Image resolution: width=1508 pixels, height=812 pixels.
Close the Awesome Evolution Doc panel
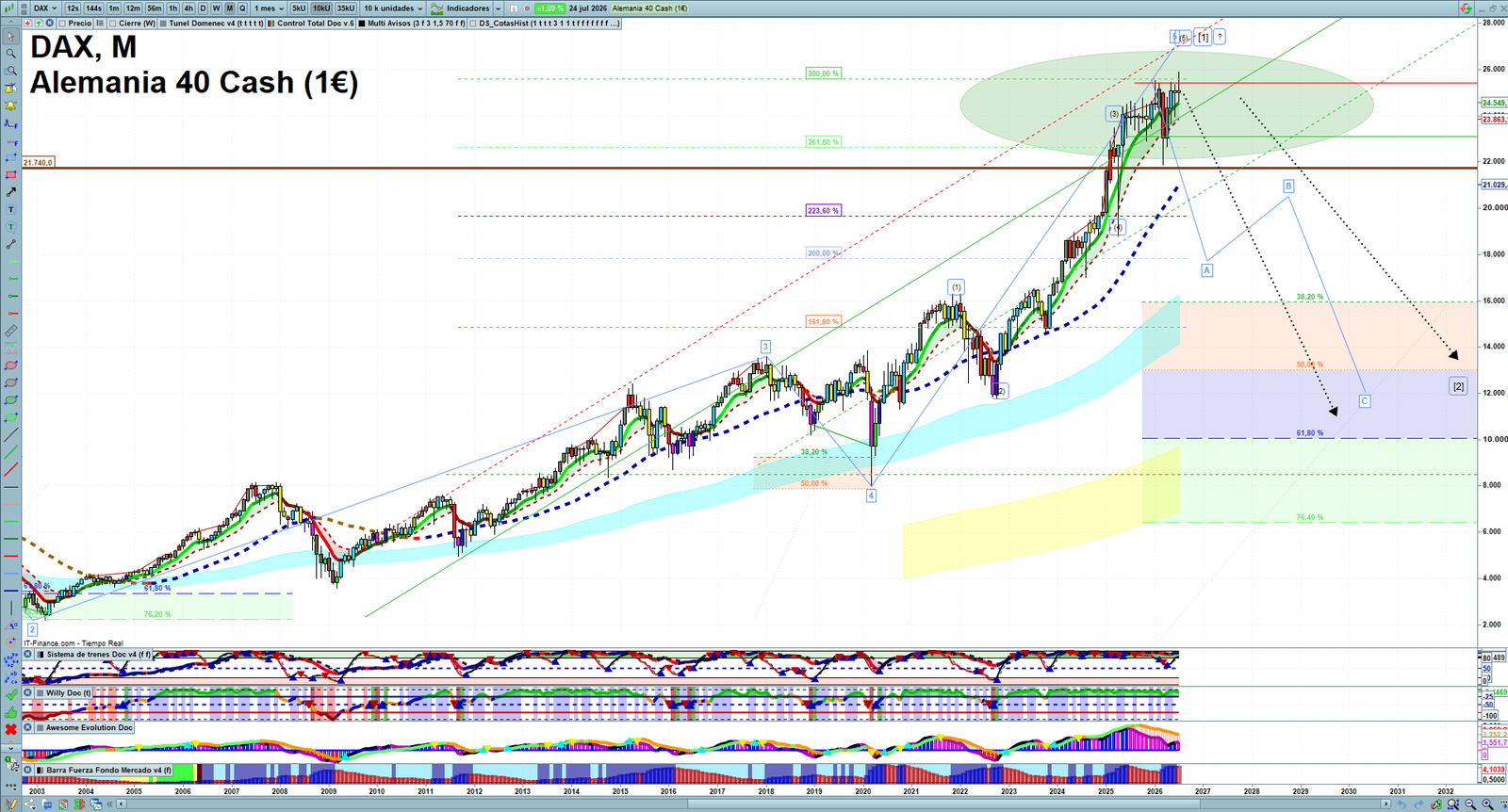tap(27, 727)
